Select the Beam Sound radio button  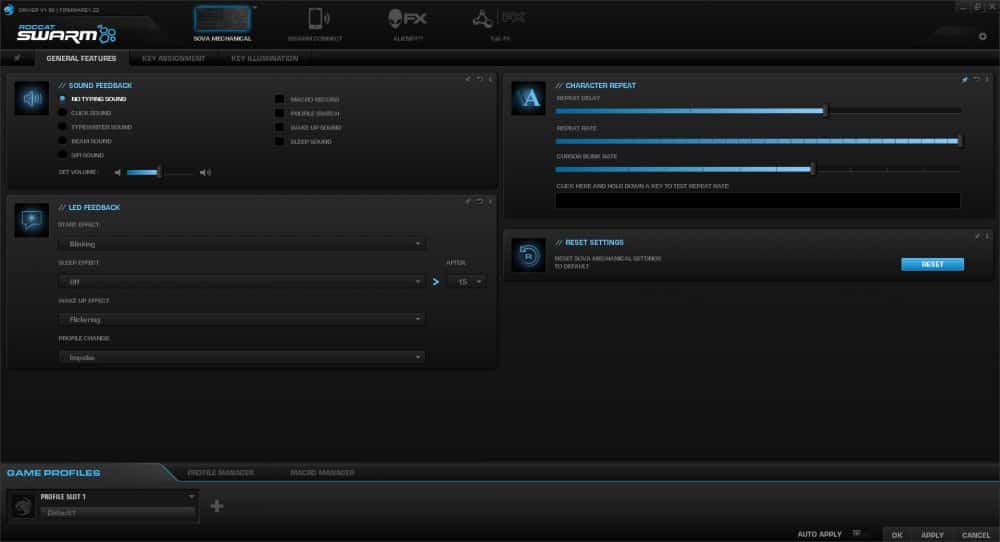[x=62, y=141]
